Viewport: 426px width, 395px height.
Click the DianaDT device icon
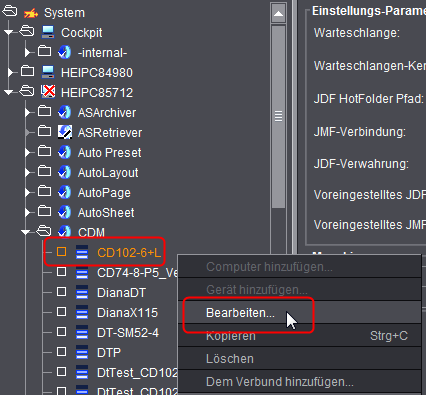point(82,292)
